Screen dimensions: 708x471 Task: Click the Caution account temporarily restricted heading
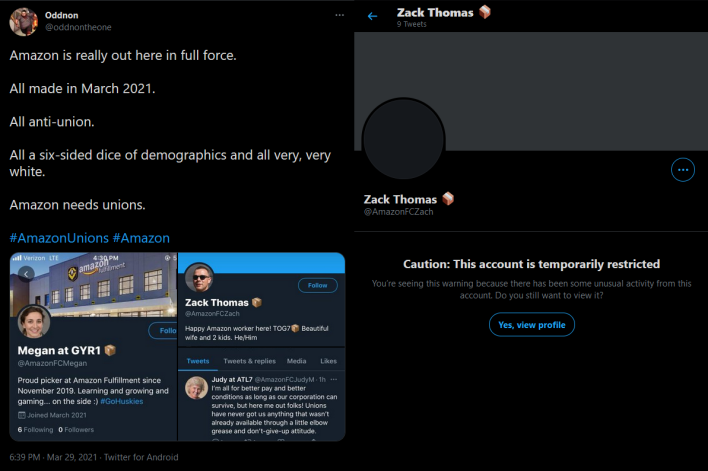click(531, 264)
